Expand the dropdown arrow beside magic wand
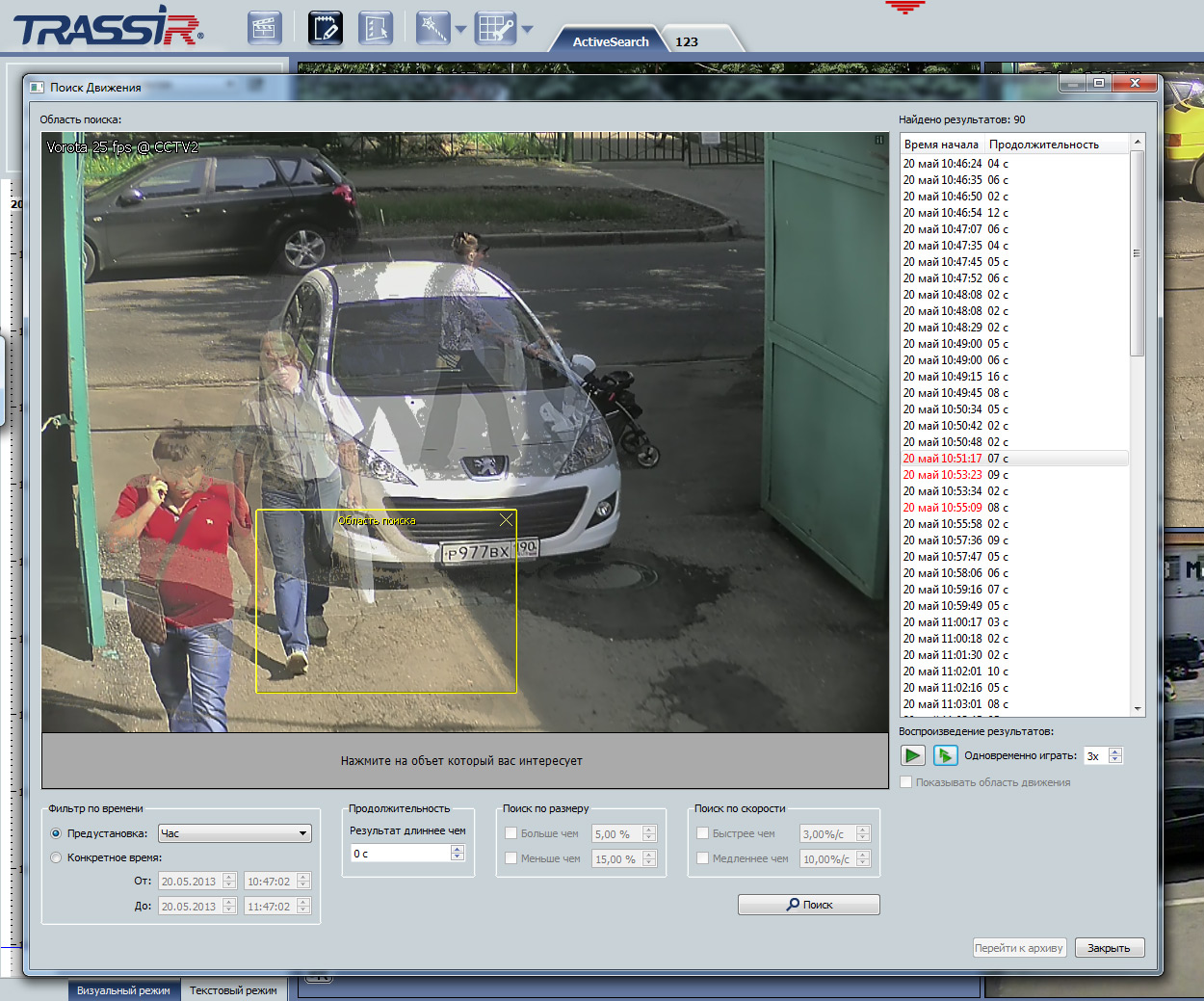This screenshot has width=1204, height=1001. (x=460, y=30)
